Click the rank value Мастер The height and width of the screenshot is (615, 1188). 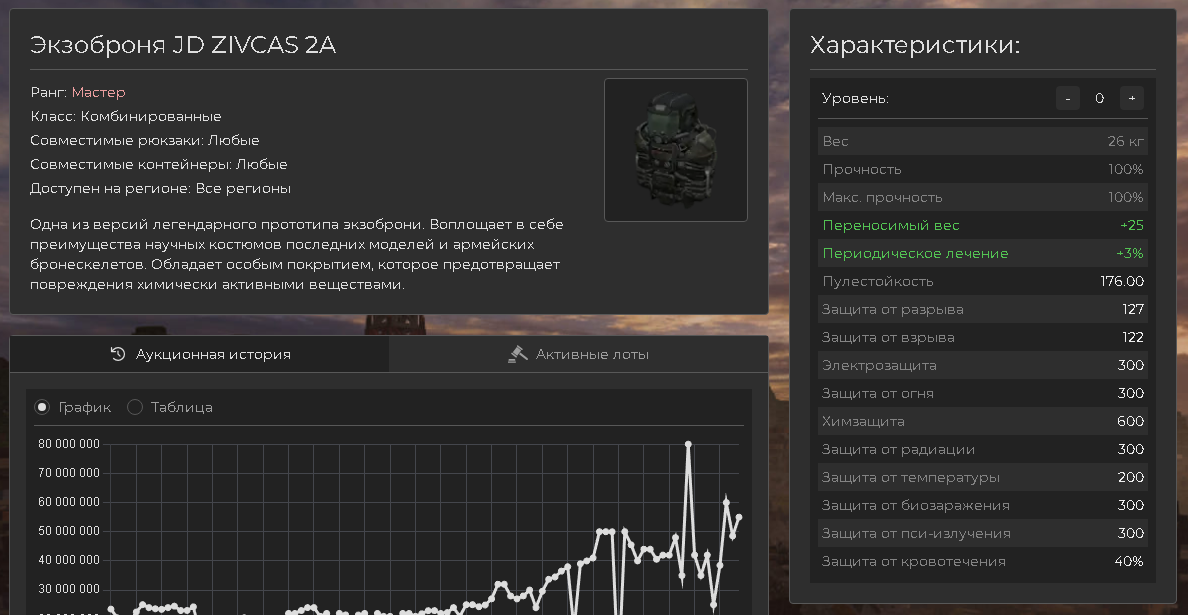pos(98,92)
